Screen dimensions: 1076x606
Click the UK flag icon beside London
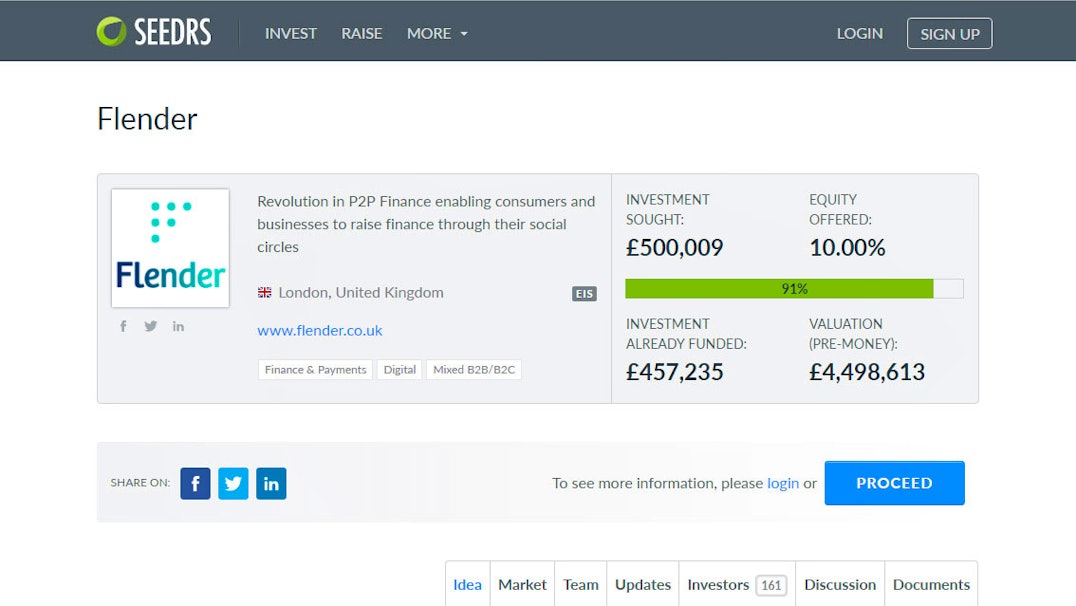pyautogui.click(x=264, y=292)
